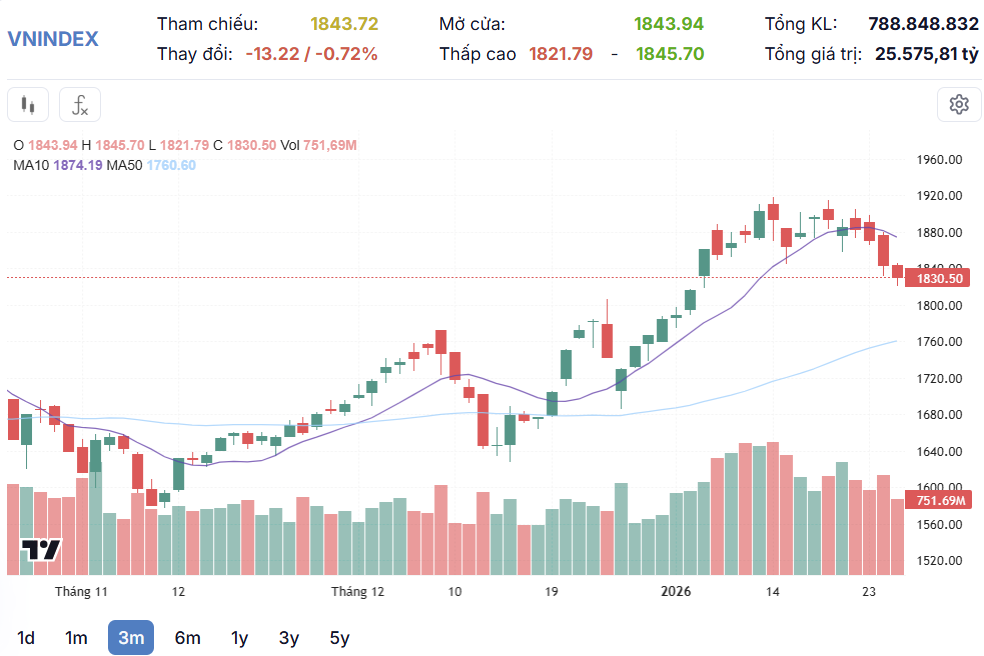
Task: Open chart settings gear icon
Action: [959, 104]
